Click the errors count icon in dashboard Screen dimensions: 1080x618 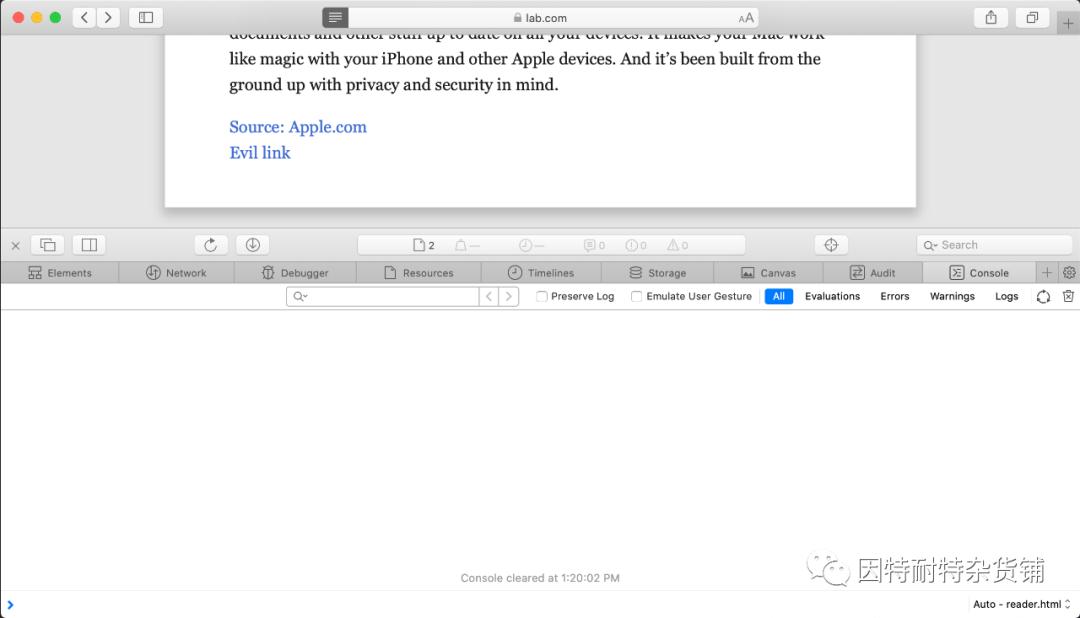(x=636, y=245)
